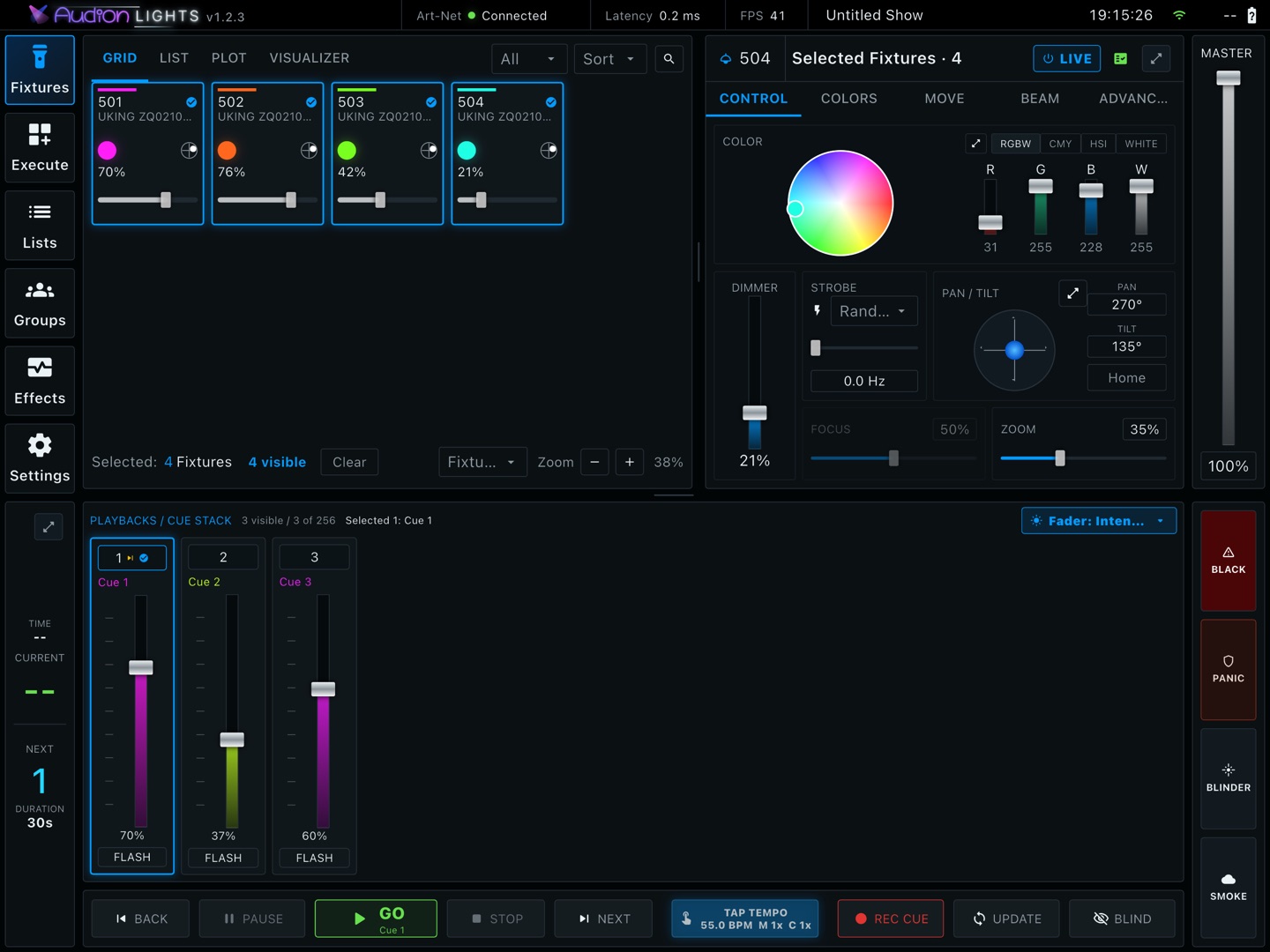This screenshot has width=1270, height=952.
Task: Open the BEAM tab
Action: 1040,99
